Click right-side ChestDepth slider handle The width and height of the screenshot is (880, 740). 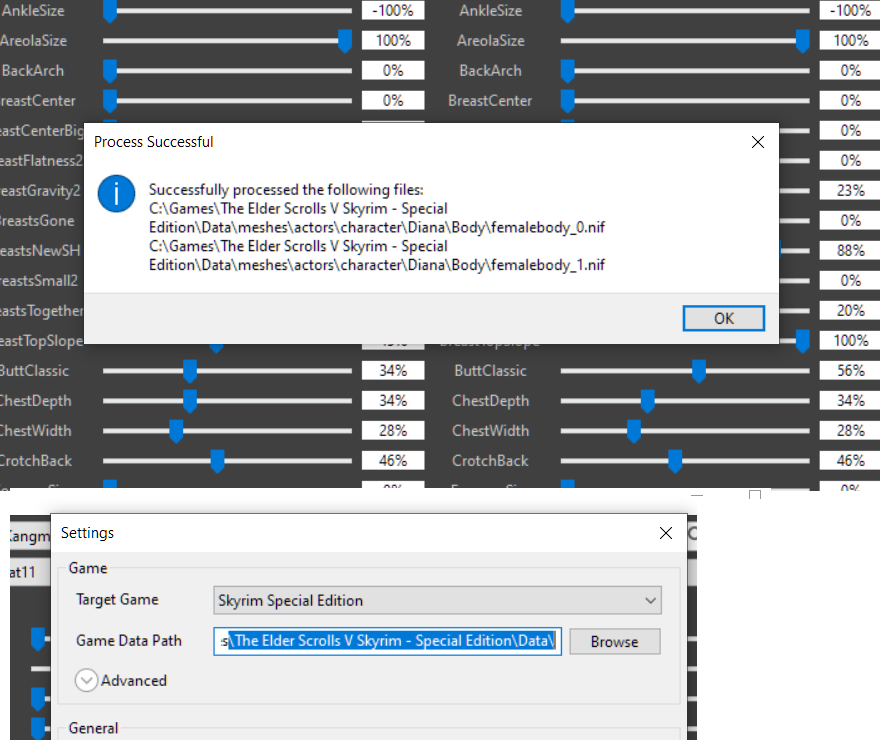pyautogui.click(x=647, y=401)
